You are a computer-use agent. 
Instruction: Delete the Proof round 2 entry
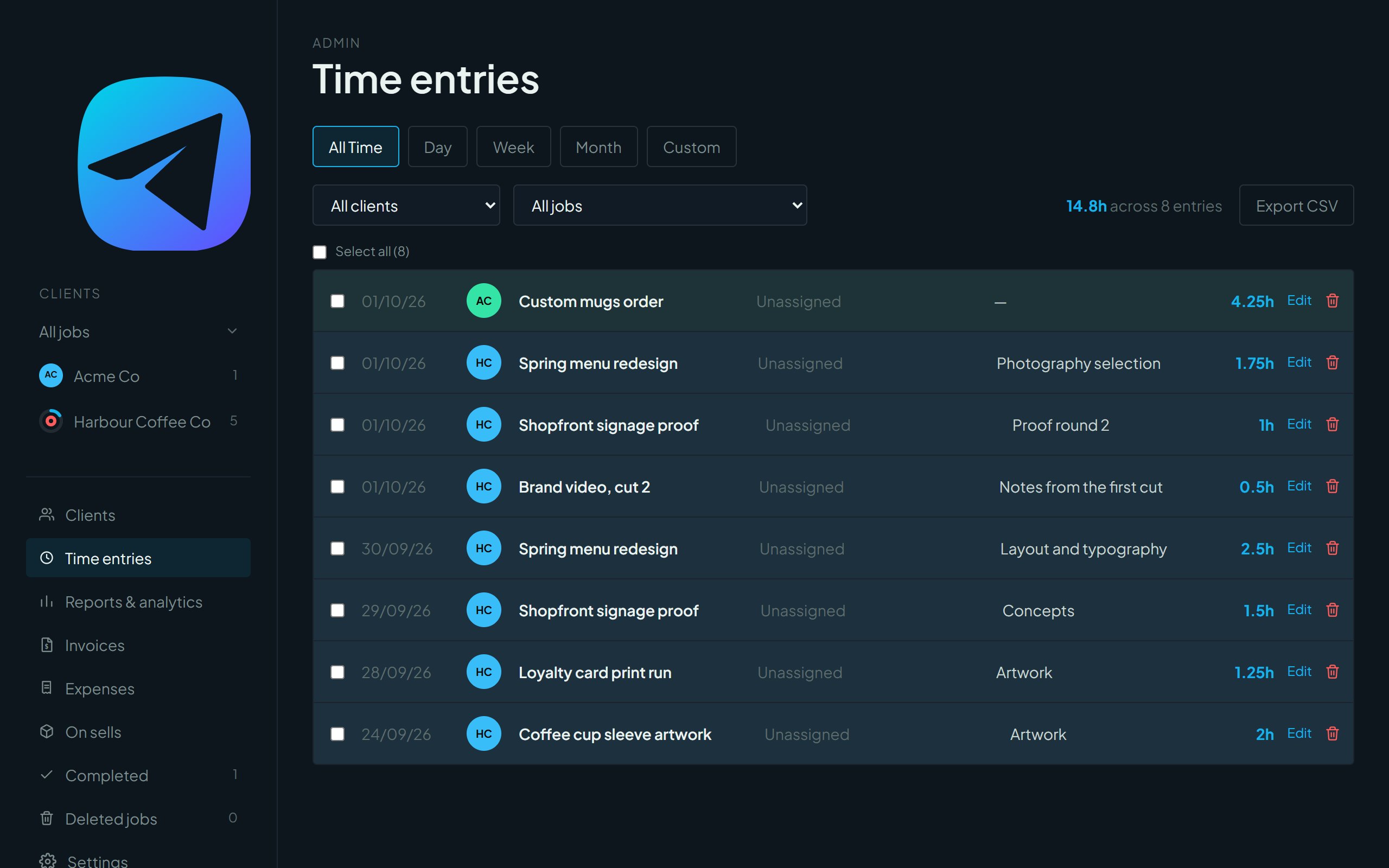pos(1332,425)
